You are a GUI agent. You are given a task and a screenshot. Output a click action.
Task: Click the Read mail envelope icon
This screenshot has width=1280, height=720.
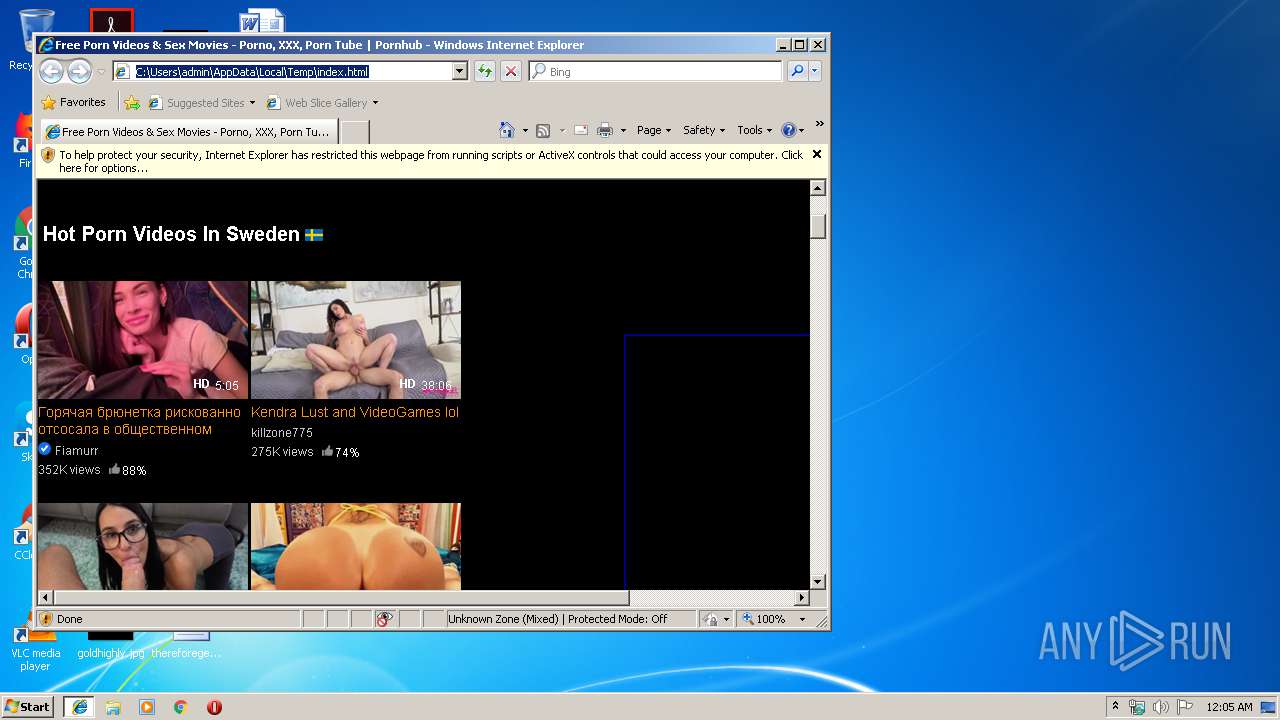(580, 130)
